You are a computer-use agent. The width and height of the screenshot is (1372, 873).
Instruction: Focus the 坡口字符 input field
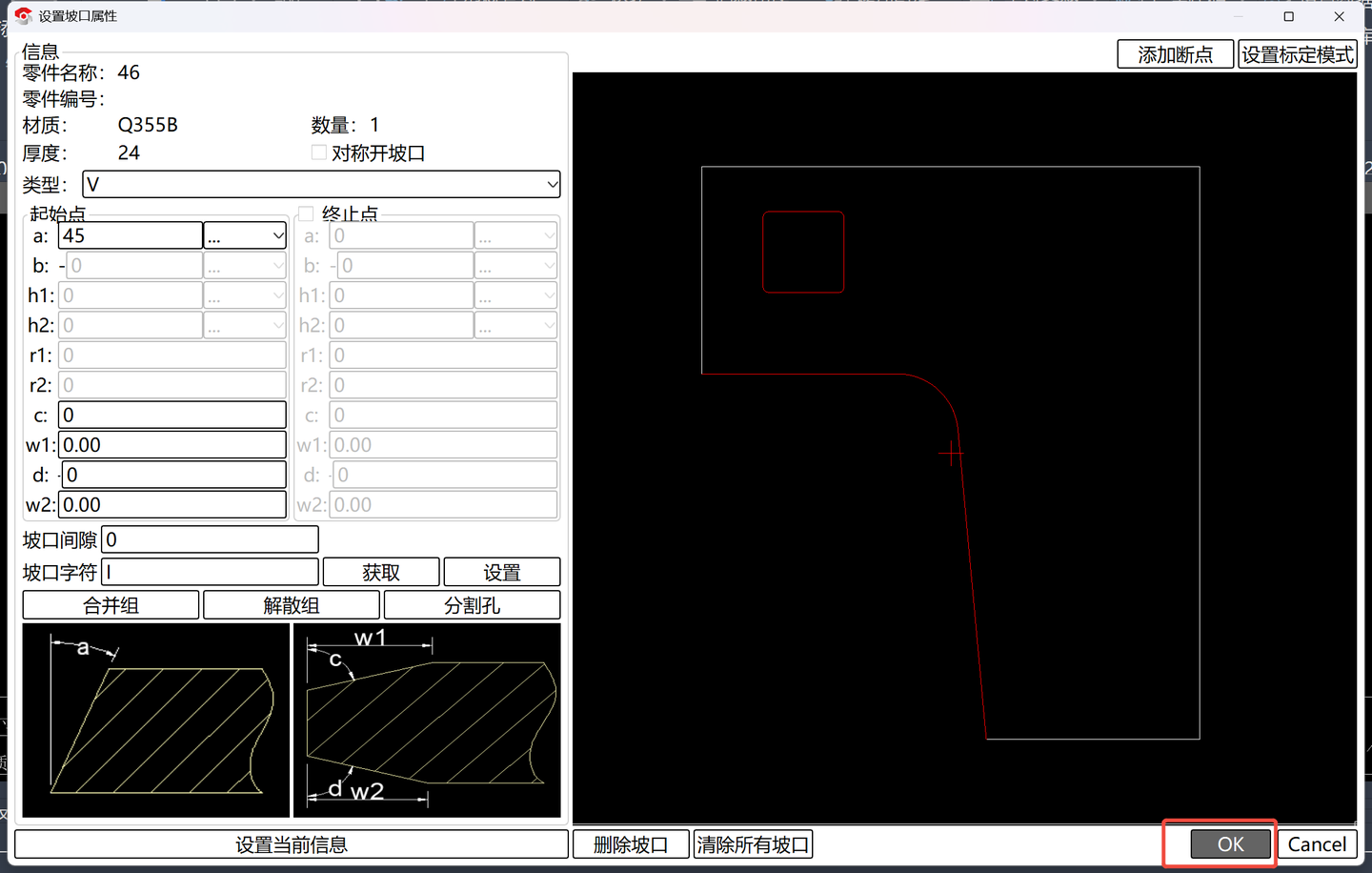[x=211, y=572]
